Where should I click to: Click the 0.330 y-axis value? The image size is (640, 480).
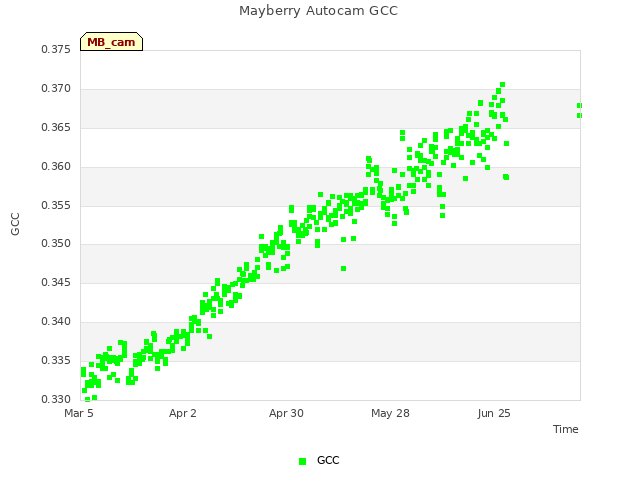(56, 399)
